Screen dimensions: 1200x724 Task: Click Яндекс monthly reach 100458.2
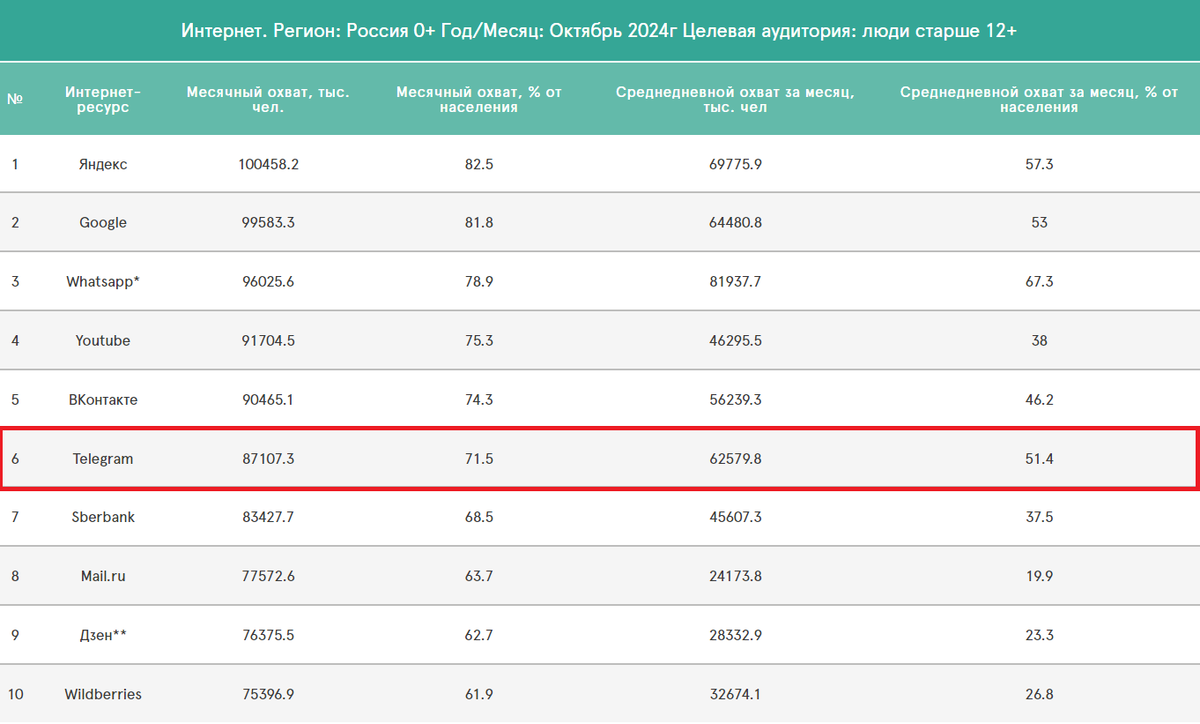268,164
